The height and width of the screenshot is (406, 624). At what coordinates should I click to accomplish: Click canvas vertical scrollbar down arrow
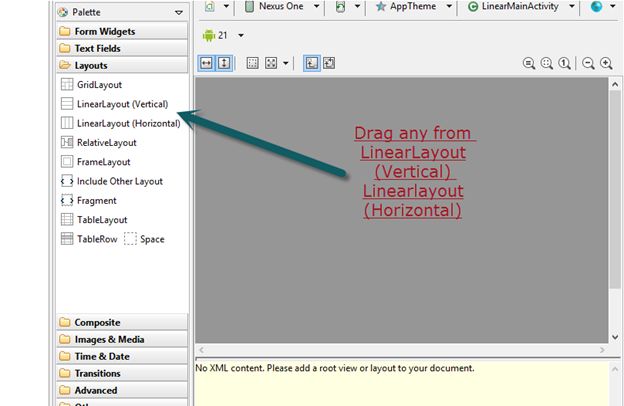coord(615,337)
